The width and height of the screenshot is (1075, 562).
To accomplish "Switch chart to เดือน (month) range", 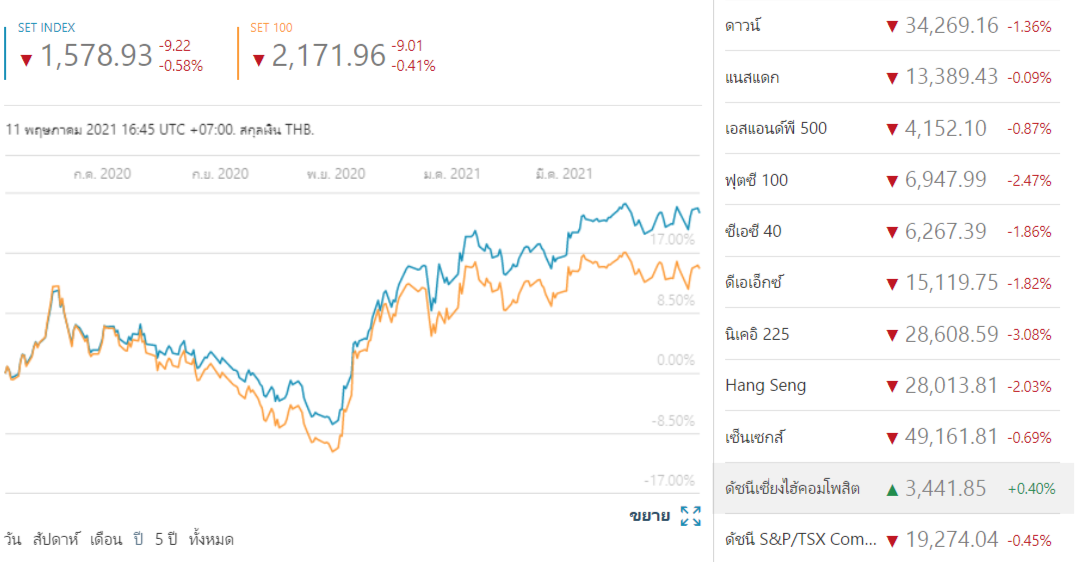I will (105, 540).
